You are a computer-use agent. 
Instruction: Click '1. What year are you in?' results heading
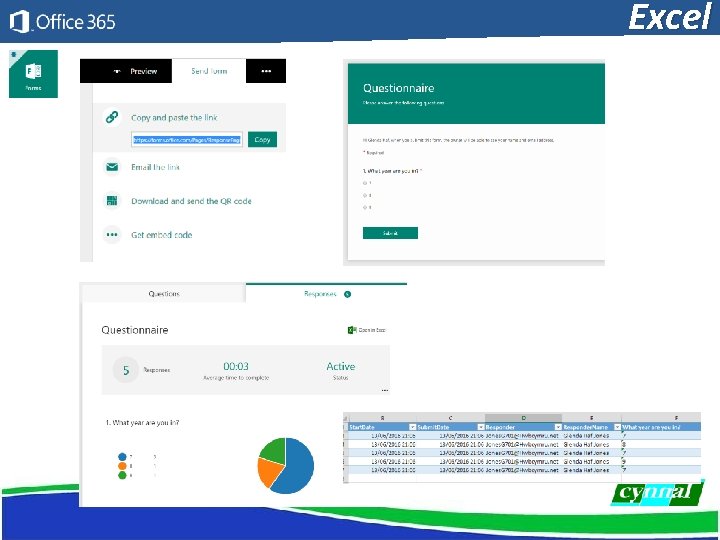[142, 422]
